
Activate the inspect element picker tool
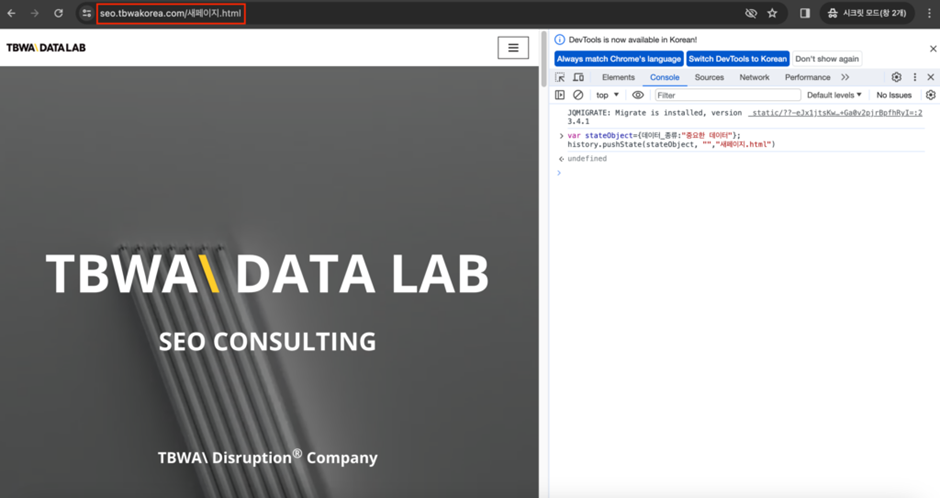(560, 77)
